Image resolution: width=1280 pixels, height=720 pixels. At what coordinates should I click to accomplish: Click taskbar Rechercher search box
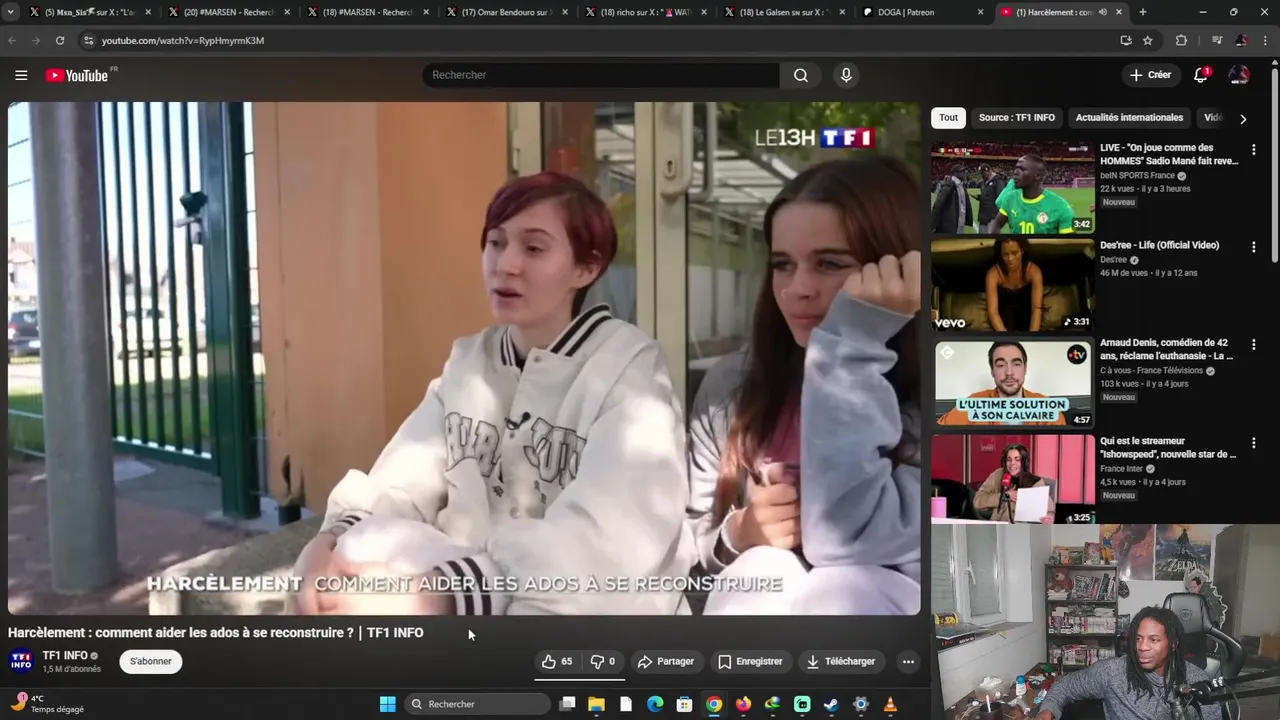pyautogui.click(x=478, y=704)
